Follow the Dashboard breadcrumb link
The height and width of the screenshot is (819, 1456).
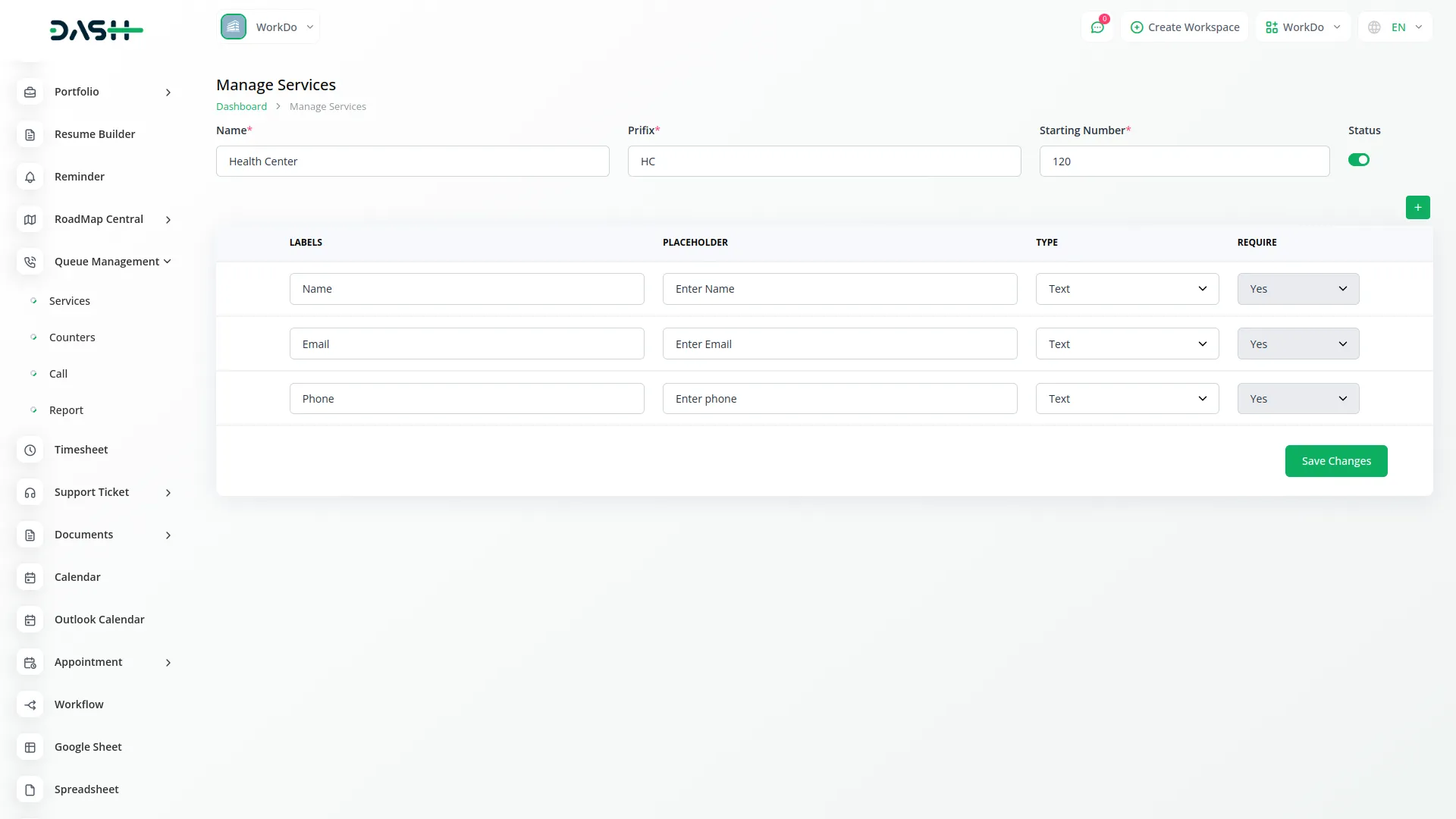[241, 107]
